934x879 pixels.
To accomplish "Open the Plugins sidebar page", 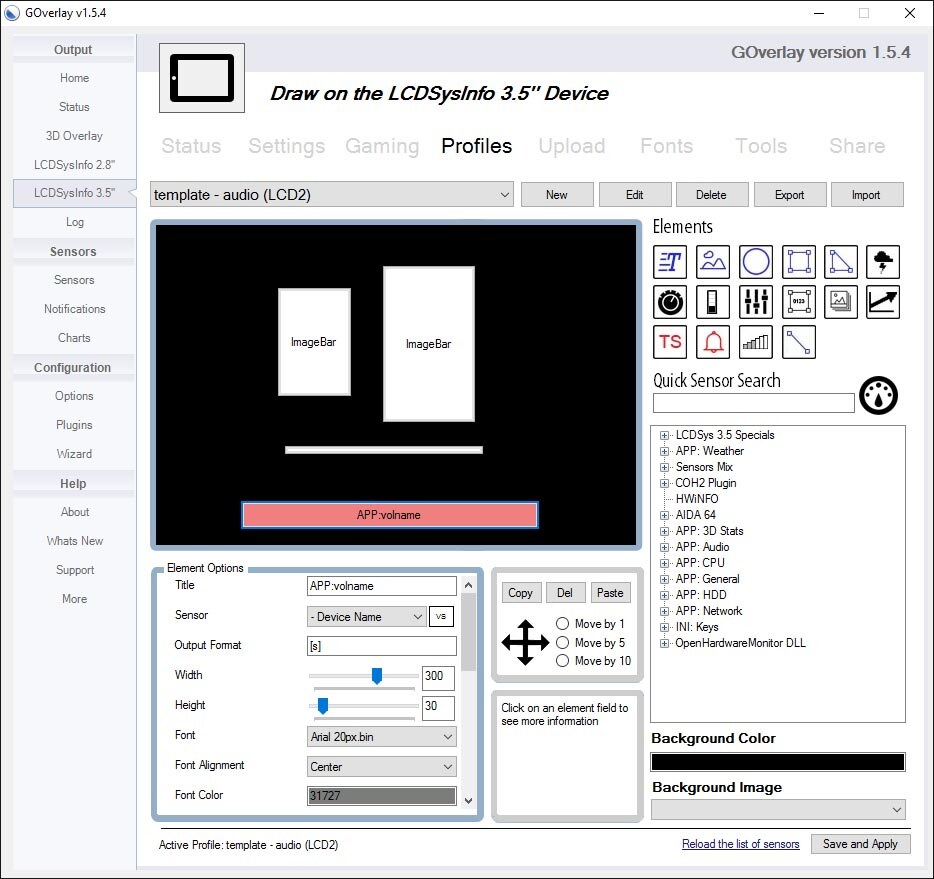I will [x=74, y=425].
